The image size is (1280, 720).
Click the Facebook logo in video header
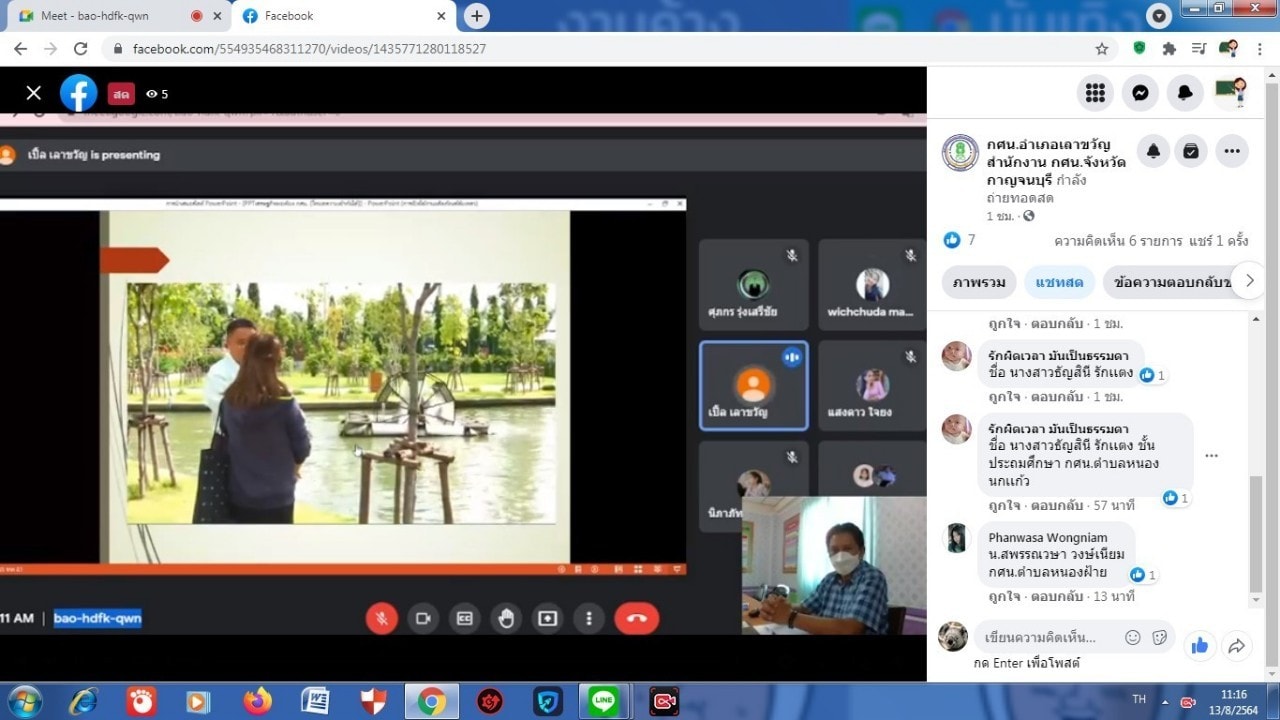tap(78, 93)
